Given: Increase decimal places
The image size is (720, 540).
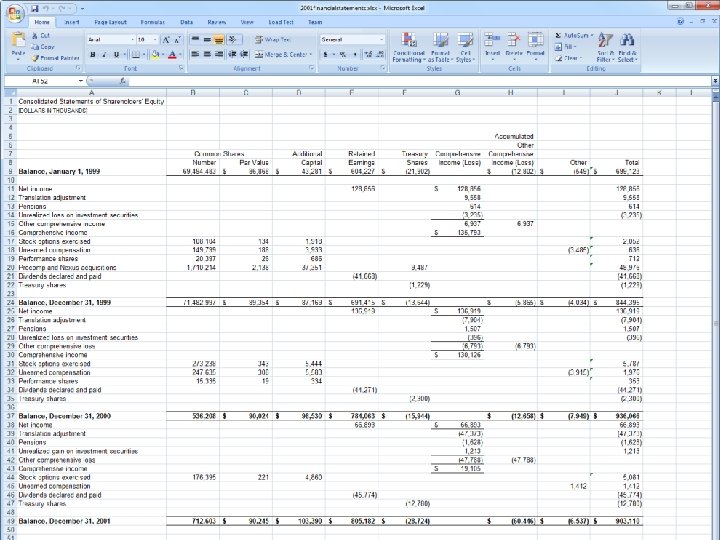Looking at the screenshot, I should (368, 54).
